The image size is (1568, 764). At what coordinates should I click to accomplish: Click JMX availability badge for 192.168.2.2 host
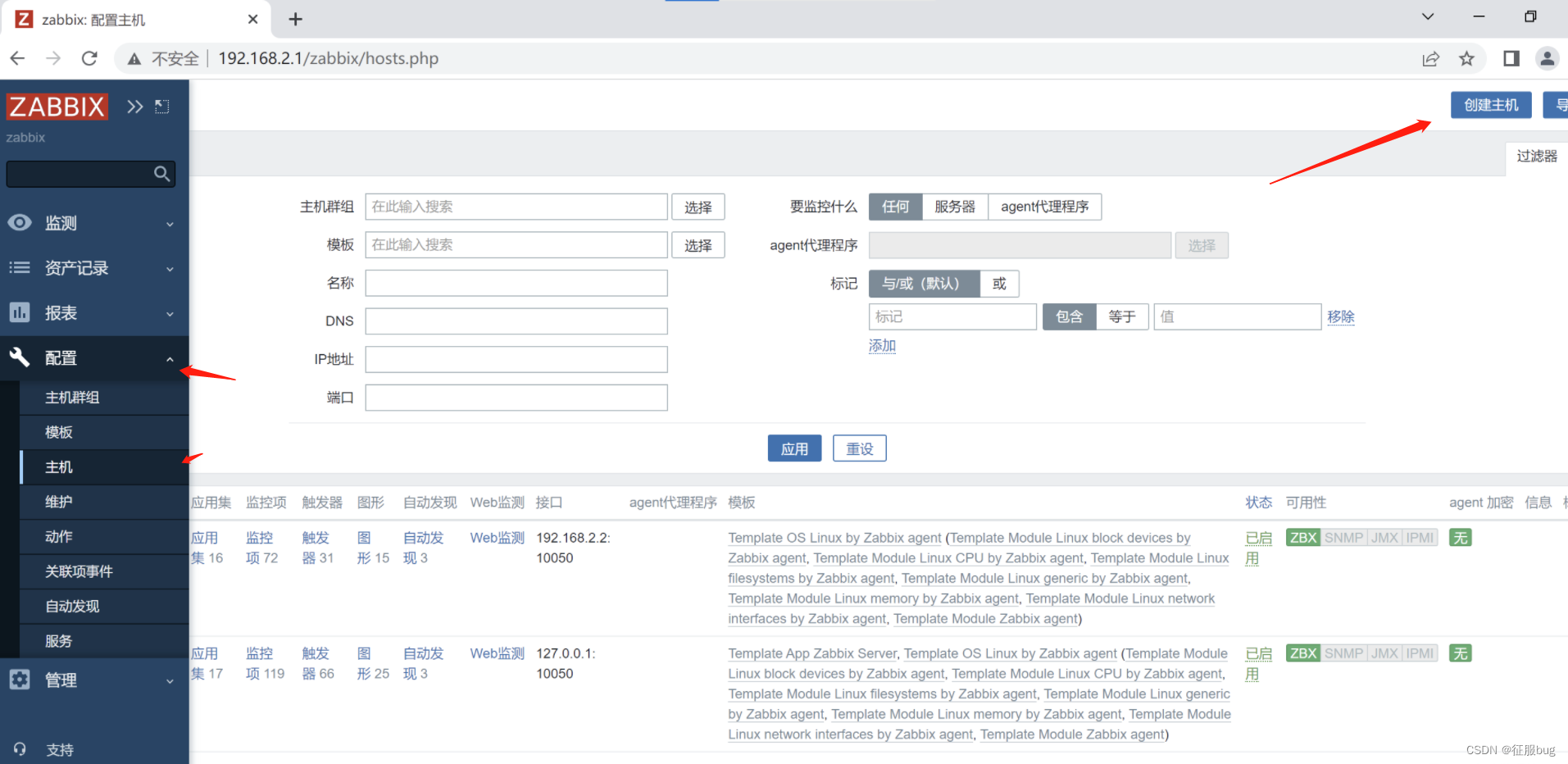[1384, 538]
